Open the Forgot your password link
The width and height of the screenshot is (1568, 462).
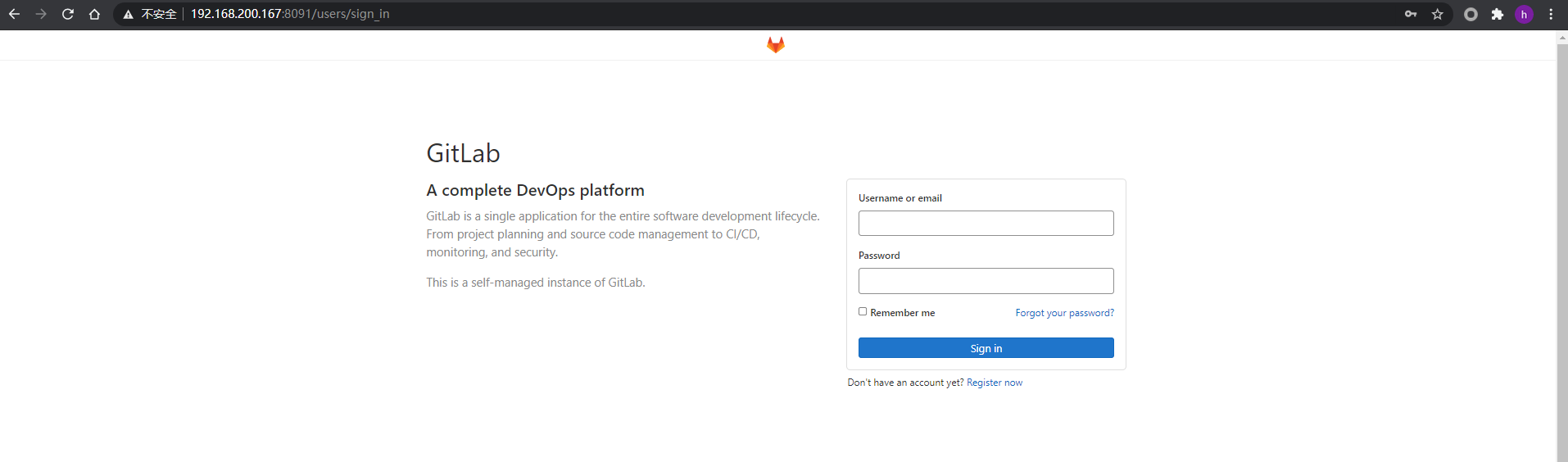[1065, 313]
